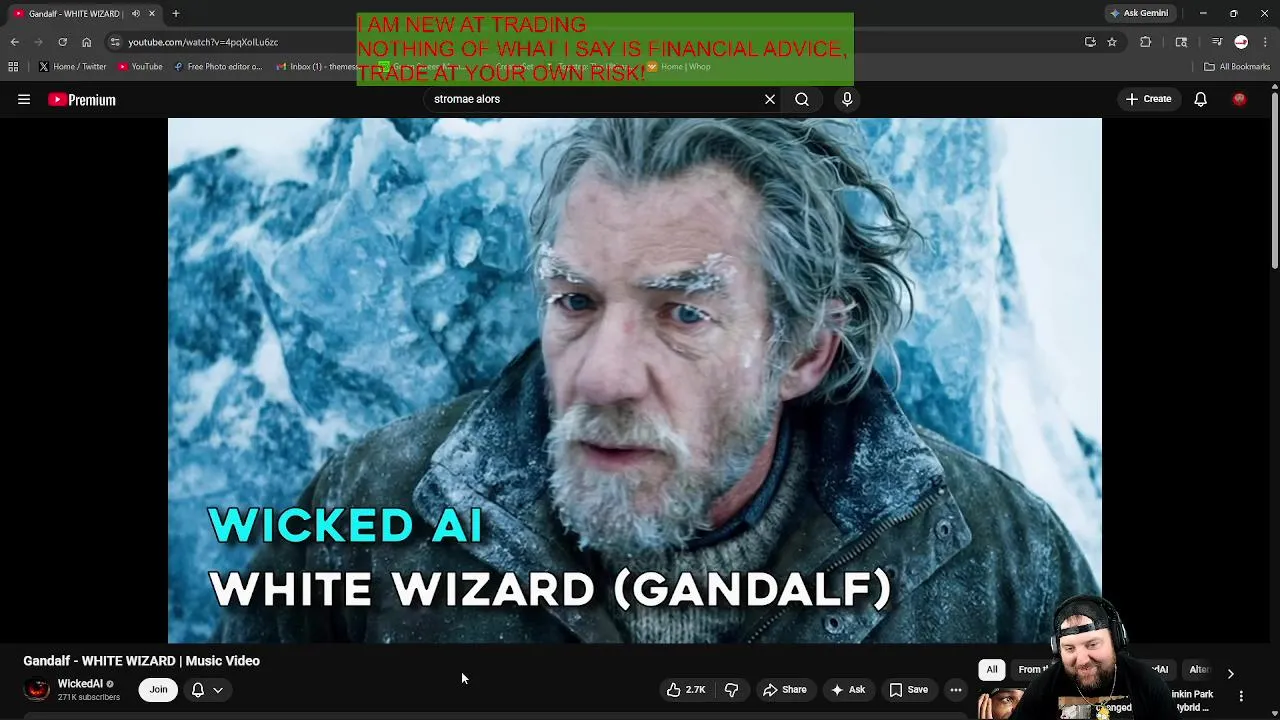1280x720 pixels.
Task: Mute the tab via speaker icon
Action: coord(136,14)
